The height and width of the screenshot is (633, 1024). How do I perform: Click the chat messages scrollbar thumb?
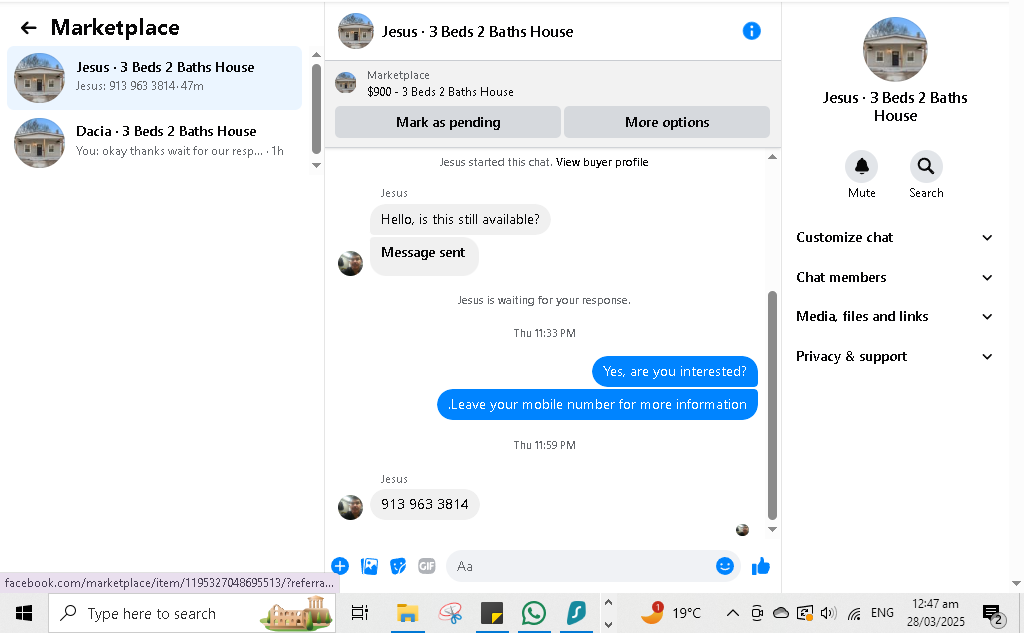coord(772,405)
